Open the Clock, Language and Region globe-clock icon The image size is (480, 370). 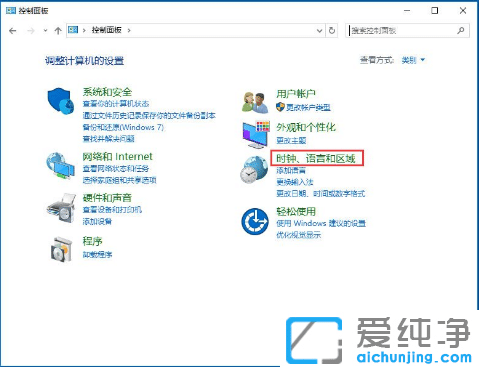pyautogui.click(x=254, y=170)
